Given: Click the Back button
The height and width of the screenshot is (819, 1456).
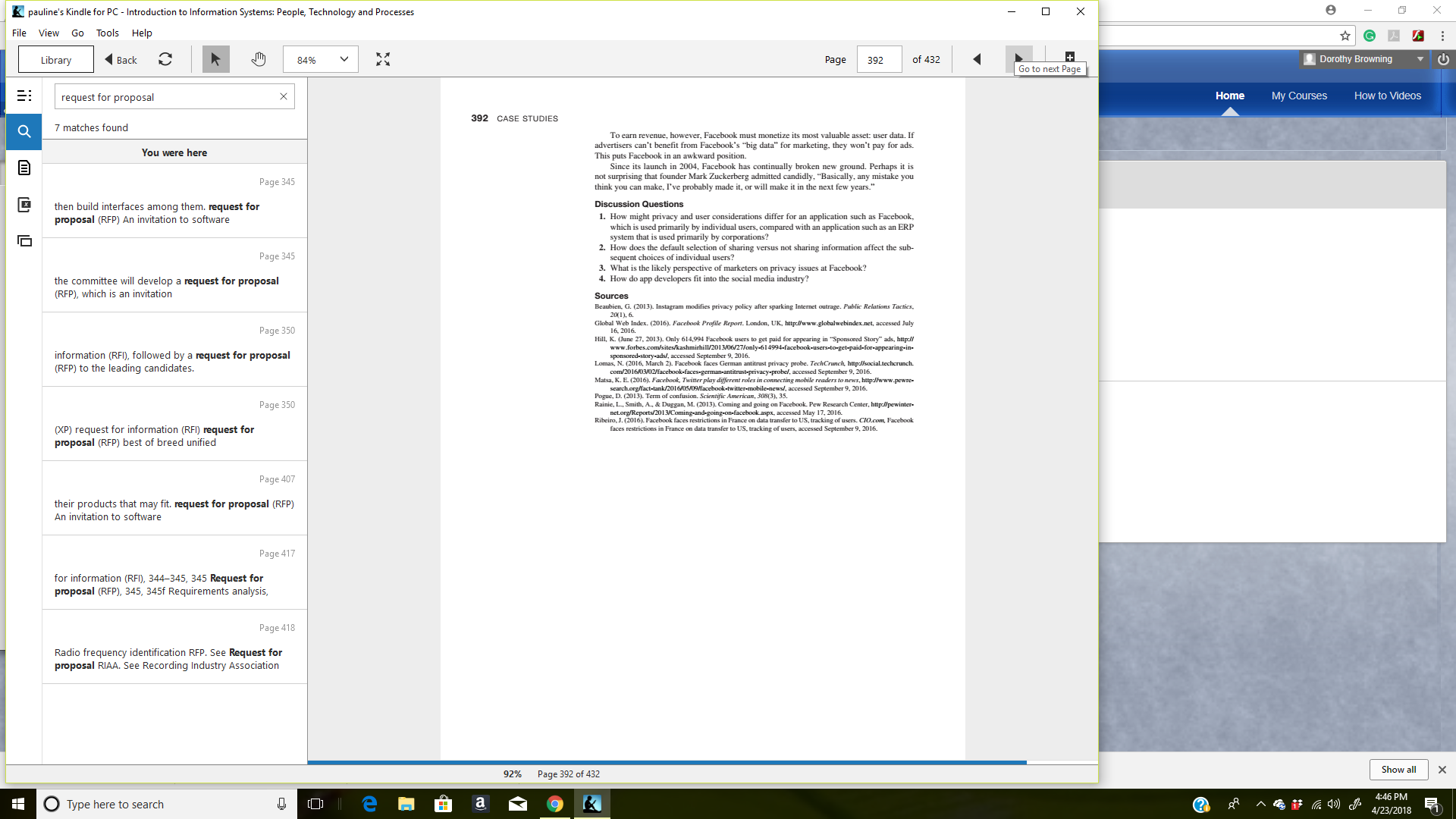Looking at the screenshot, I should click(121, 60).
